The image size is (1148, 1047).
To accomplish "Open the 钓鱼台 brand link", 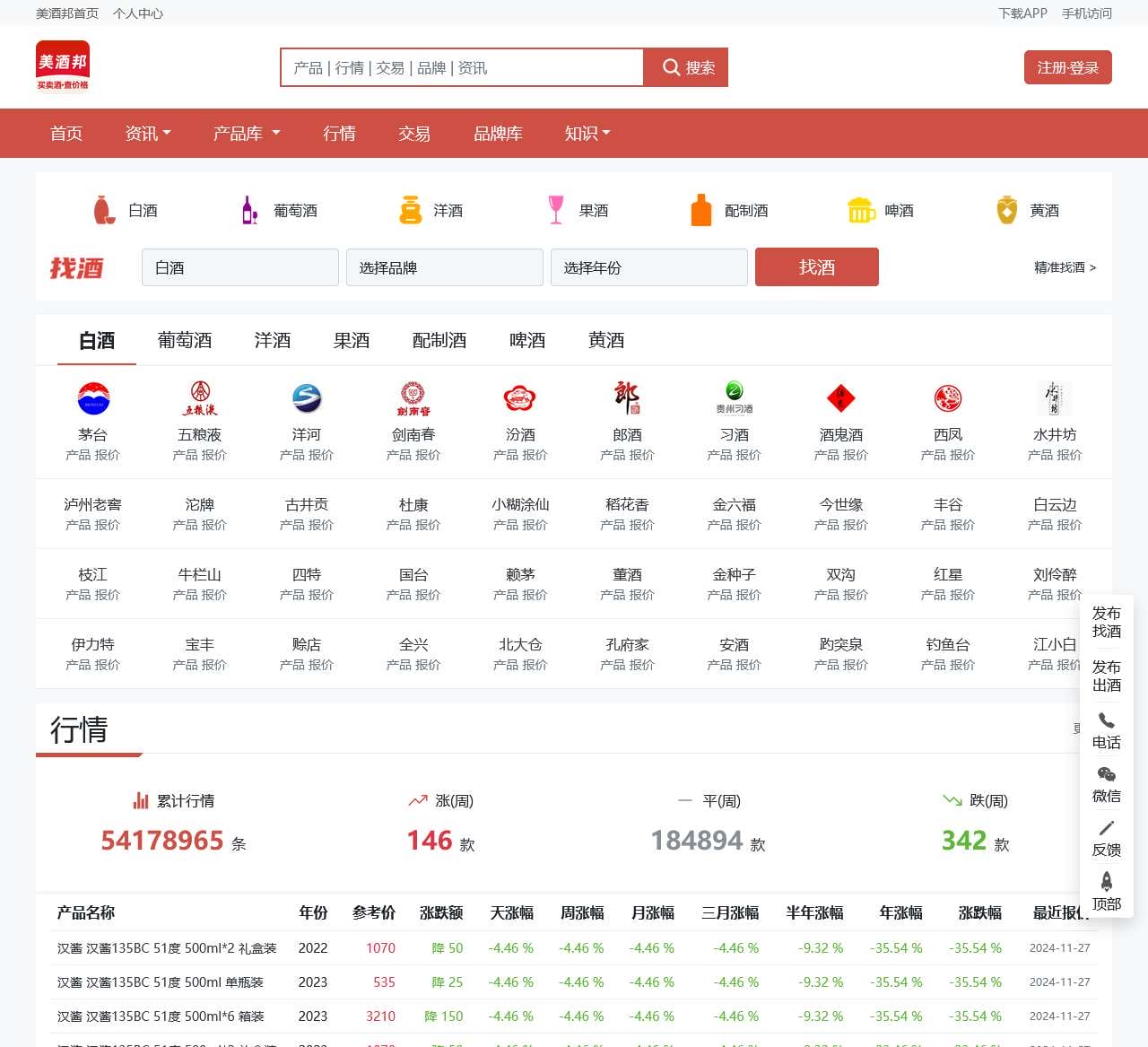I will pyautogui.click(x=948, y=644).
